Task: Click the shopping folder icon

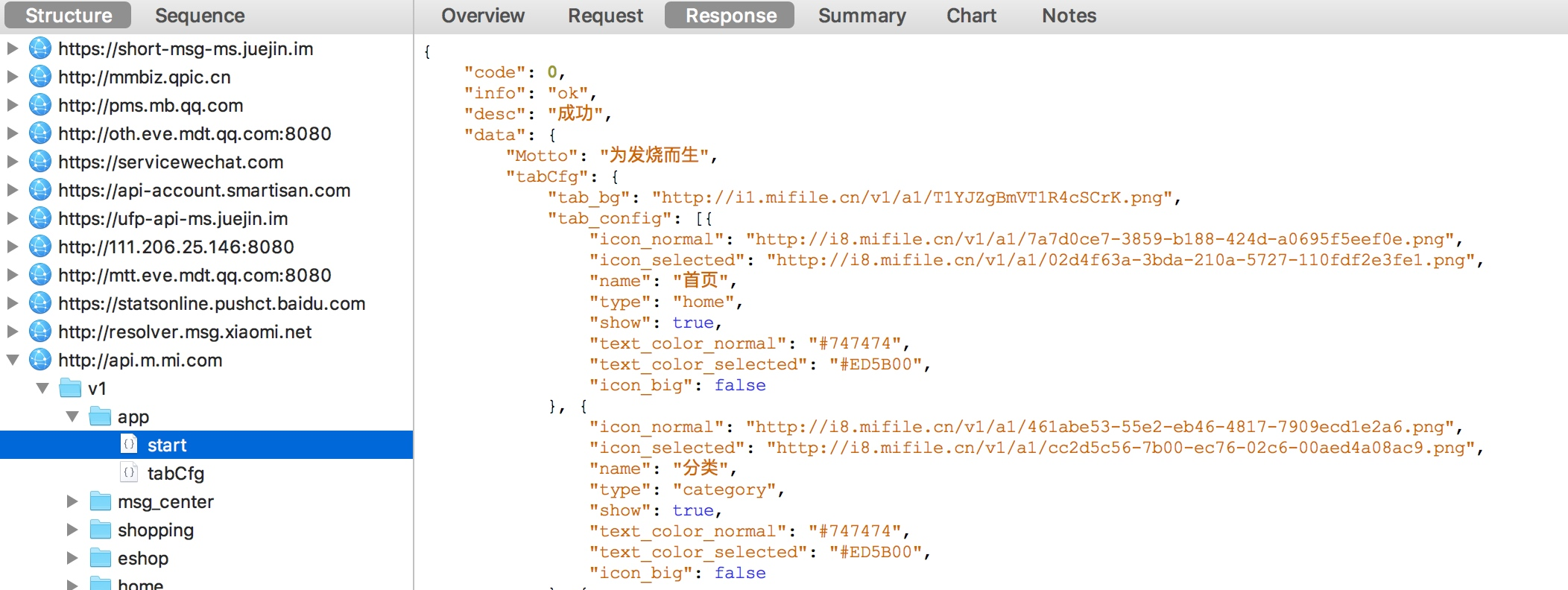Action: click(x=100, y=530)
